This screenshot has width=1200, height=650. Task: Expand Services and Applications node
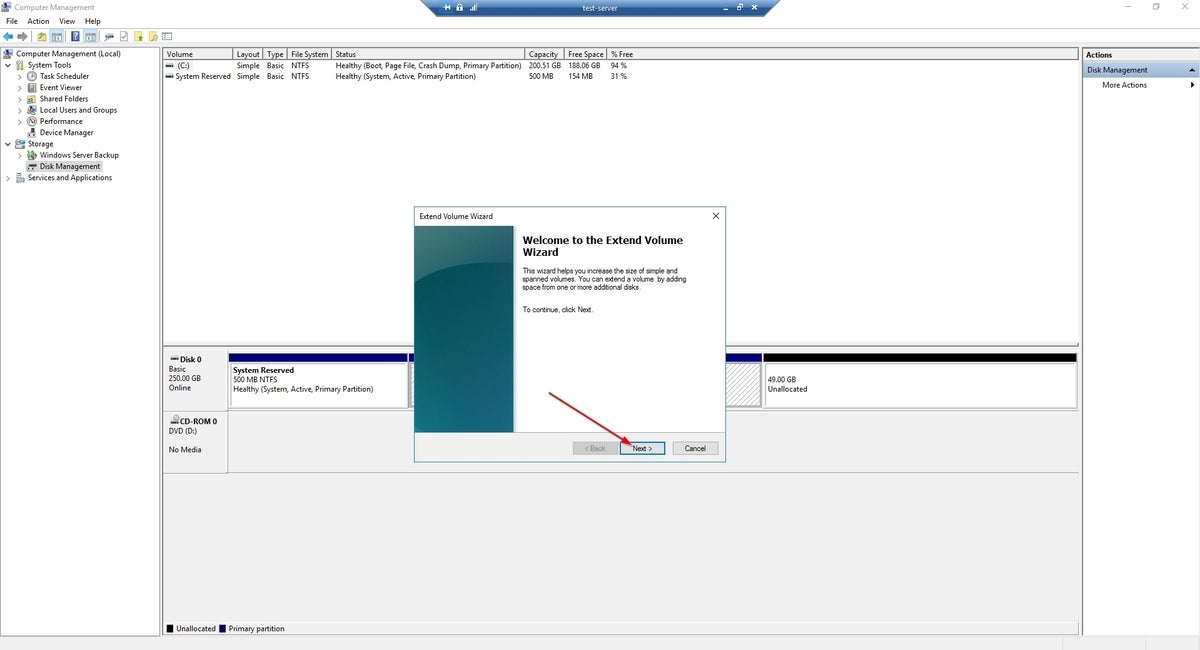click(8, 178)
